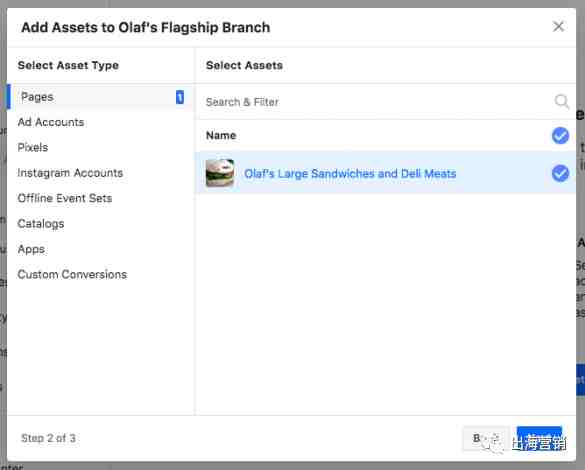The image size is (585, 470).
Task: Open the Pixels asset type
Action: (33, 148)
